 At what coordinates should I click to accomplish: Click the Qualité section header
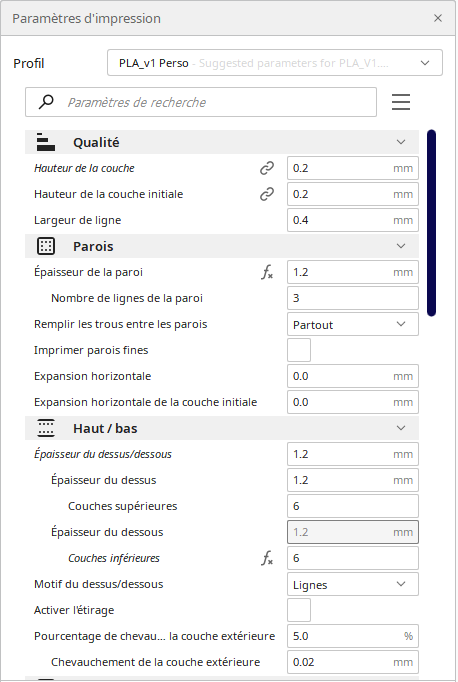[222, 142]
